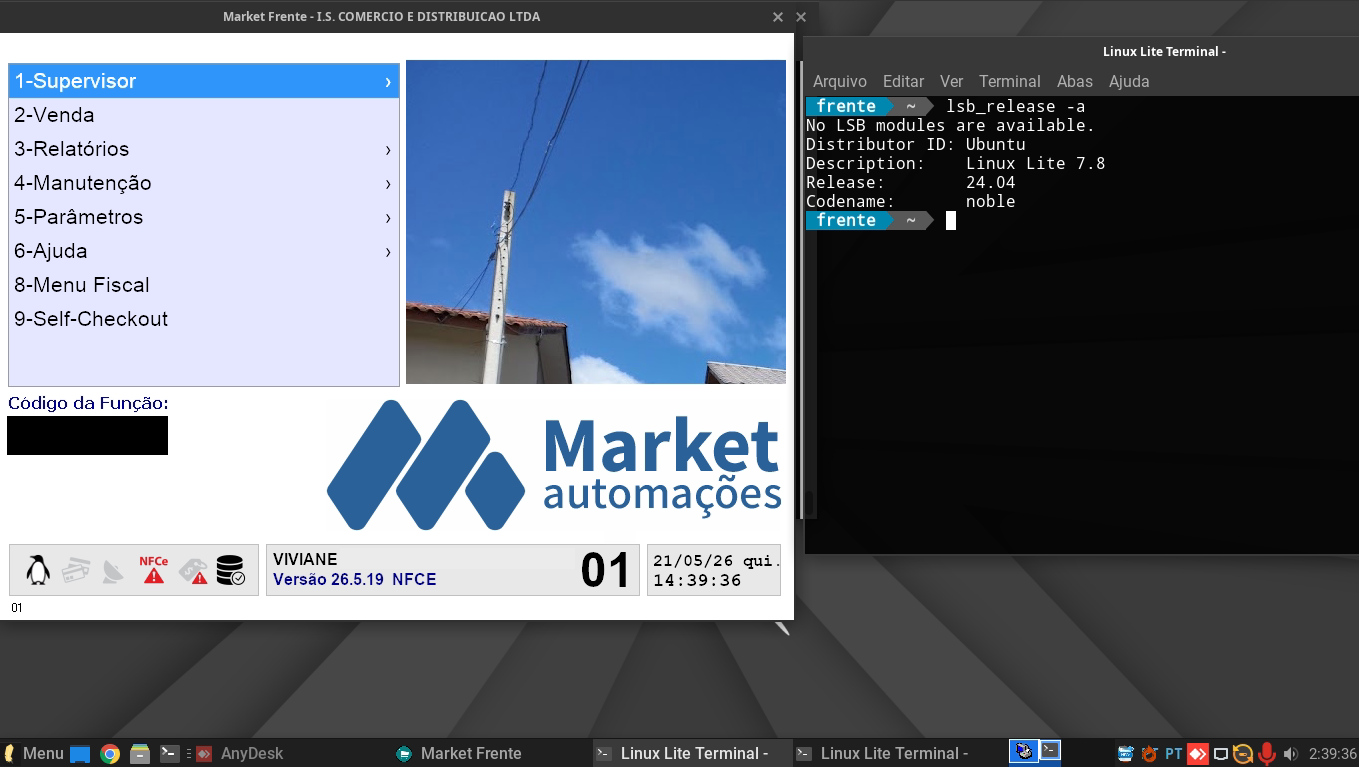
Task: Click the date '21/05/26 qui.'
Action: (x=716, y=561)
